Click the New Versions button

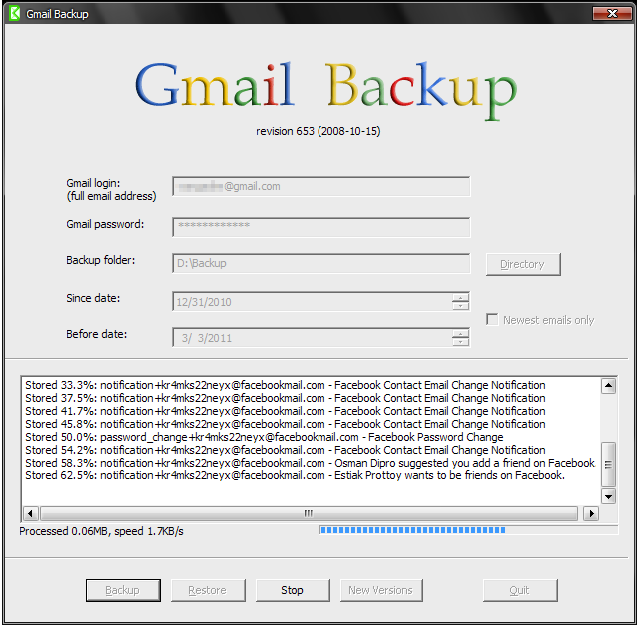[x=381, y=590]
